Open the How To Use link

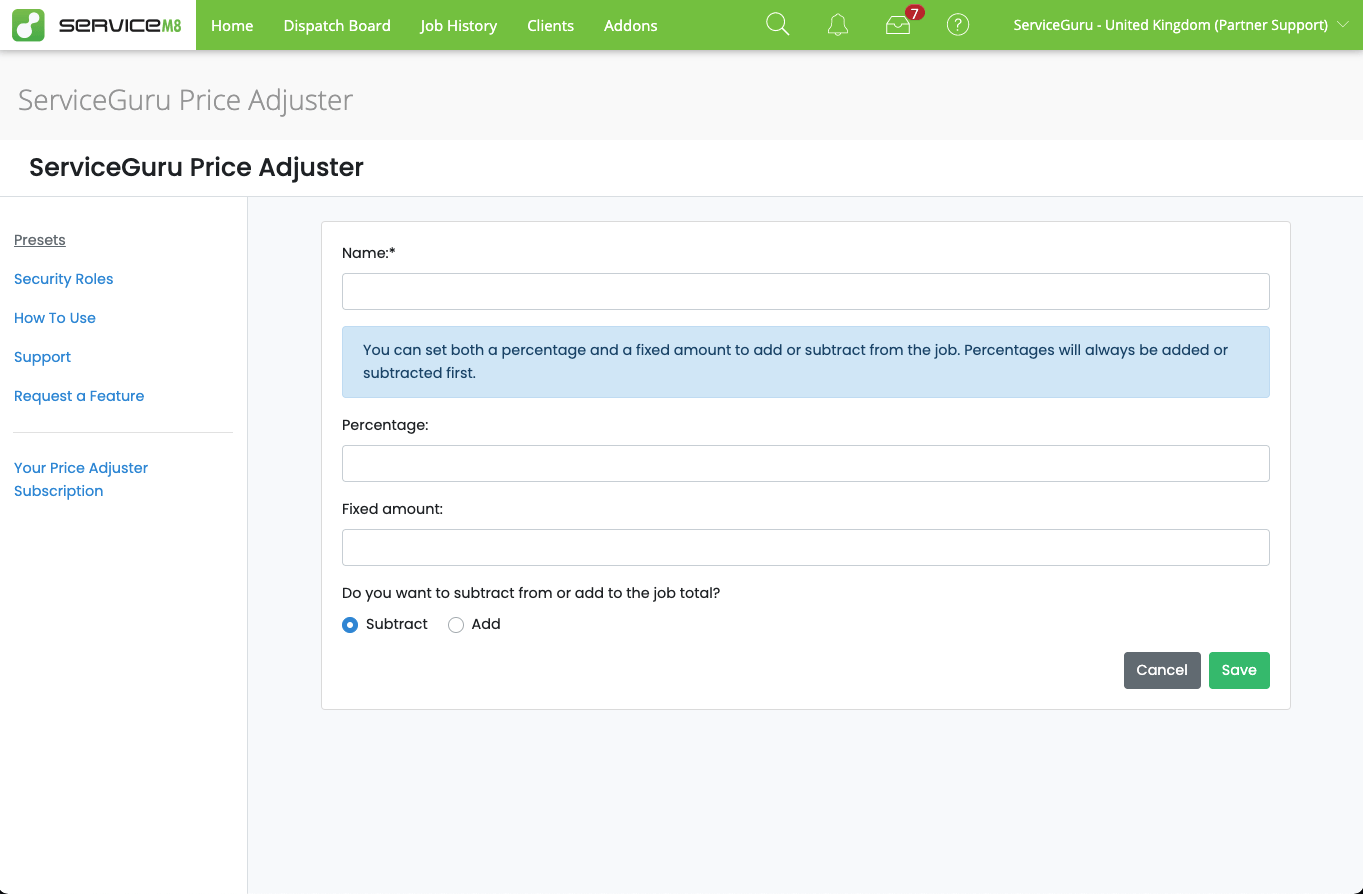coord(55,318)
